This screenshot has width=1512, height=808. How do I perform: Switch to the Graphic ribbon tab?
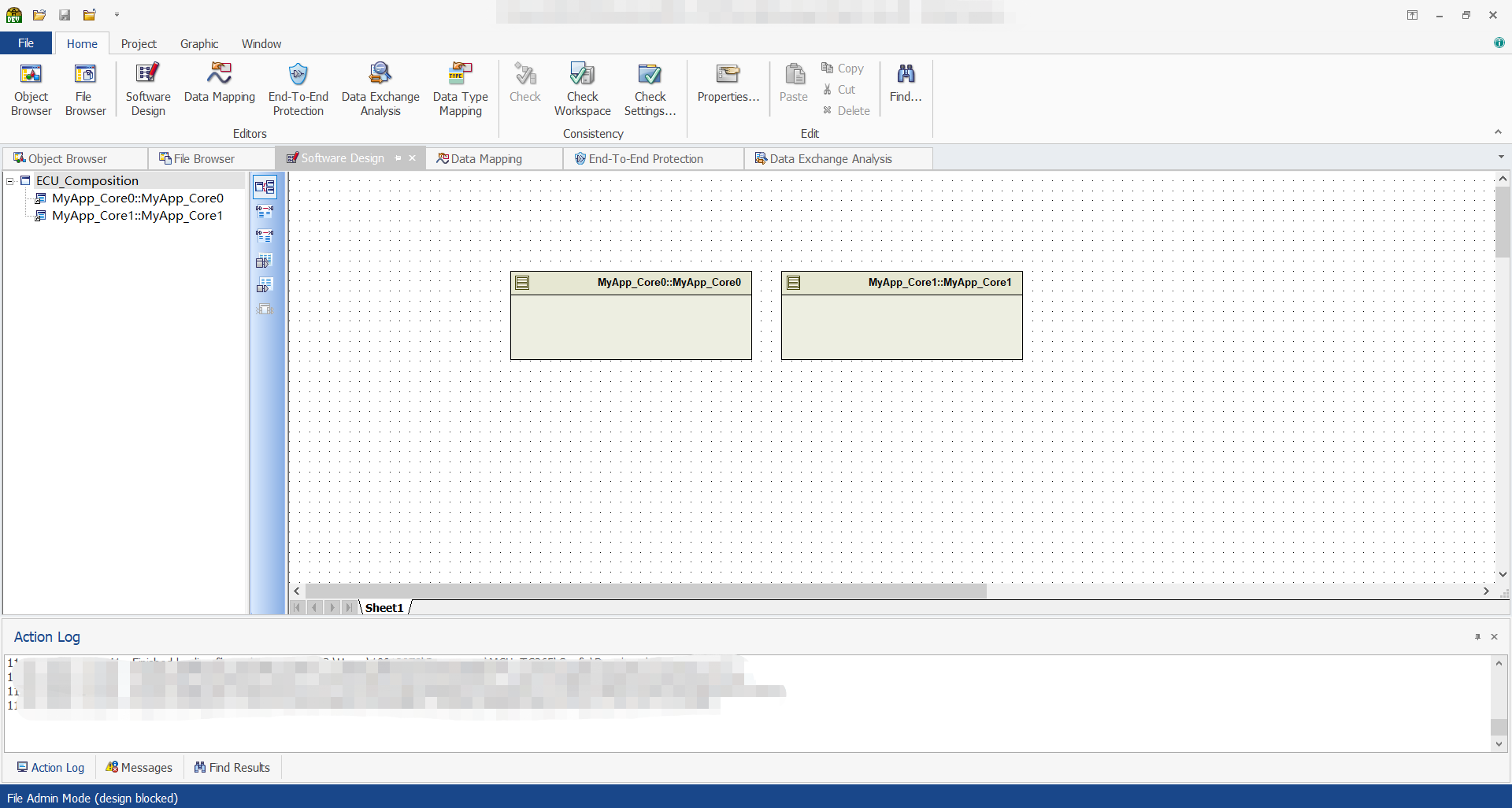point(199,43)
